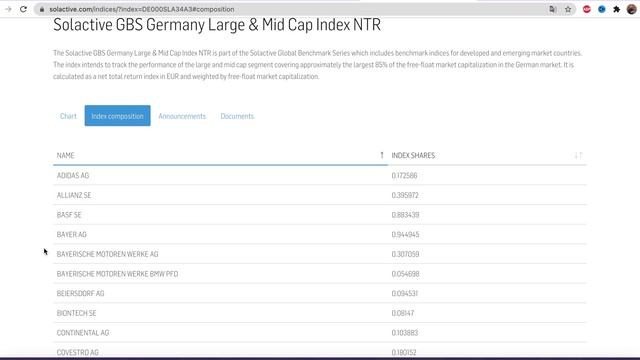Select BAYERISCHE MOTOREN WERKE AG row
This screenshot has width=640, height=360.
click(107, 254)
